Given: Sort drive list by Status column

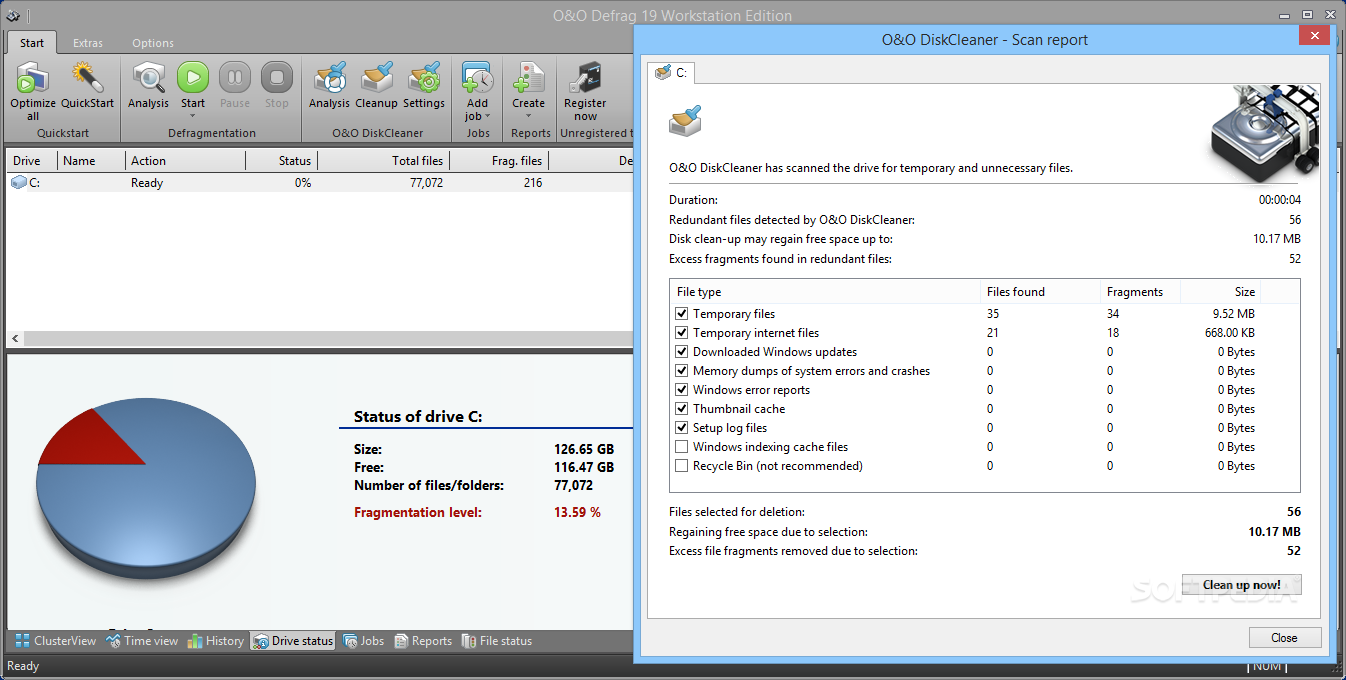Looking at the screenshot, I should tap(281, 161).
